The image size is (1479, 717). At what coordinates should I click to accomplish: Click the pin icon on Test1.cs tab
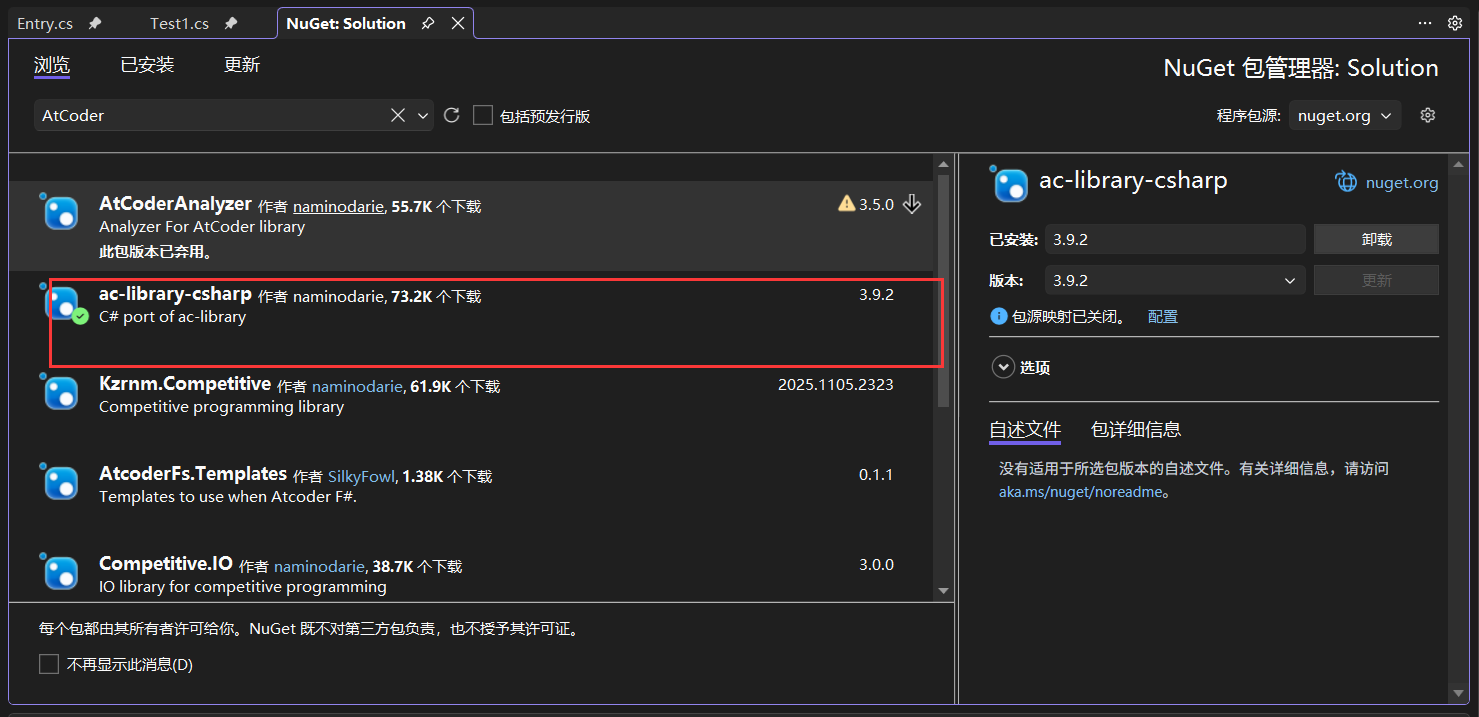coord(231,23)
